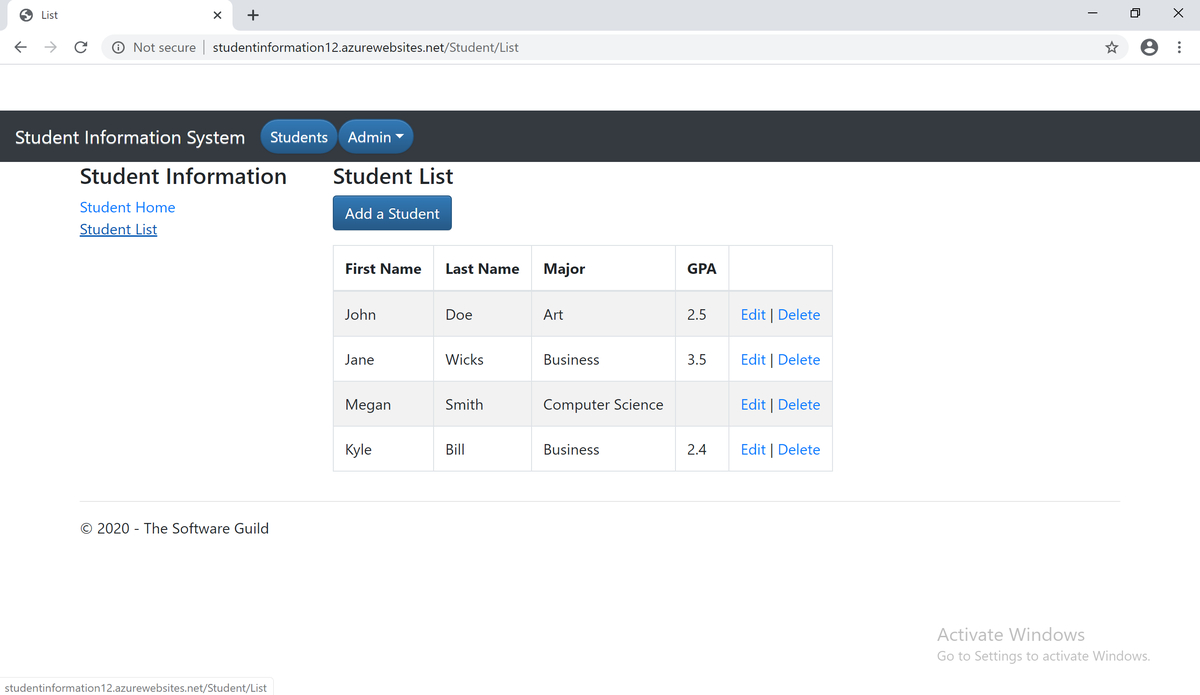This screenshot has height=695, width=1200.
Task: Open a new browser tab
Action: tap(253, 15)
